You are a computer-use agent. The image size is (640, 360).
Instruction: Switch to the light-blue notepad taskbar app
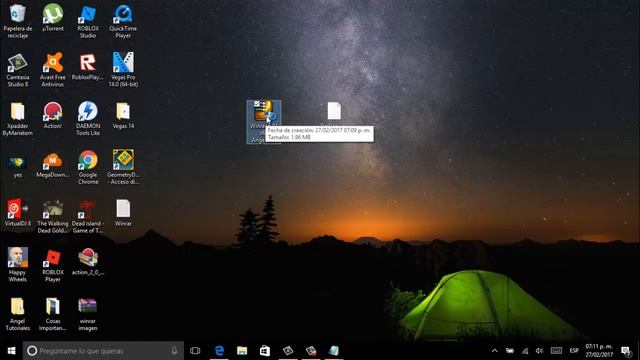click(x=333, y=351)
